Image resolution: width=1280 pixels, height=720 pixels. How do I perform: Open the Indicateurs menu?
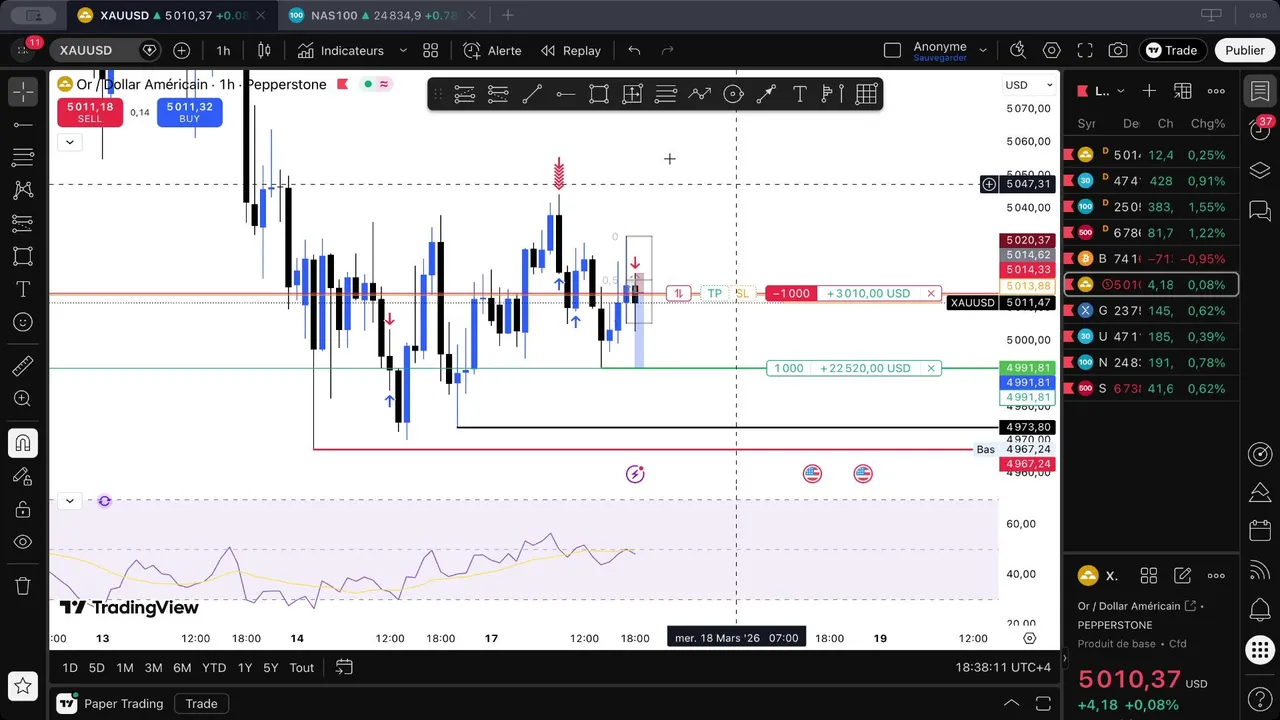341,50
